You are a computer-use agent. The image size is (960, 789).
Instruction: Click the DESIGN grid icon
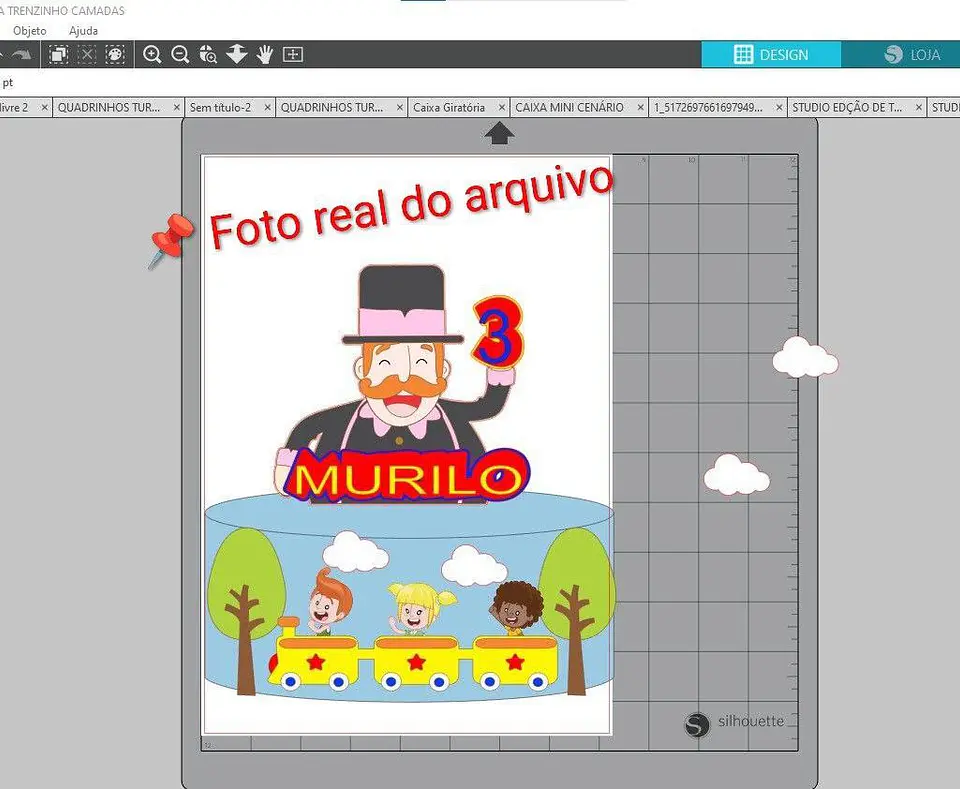pos(743,54)
